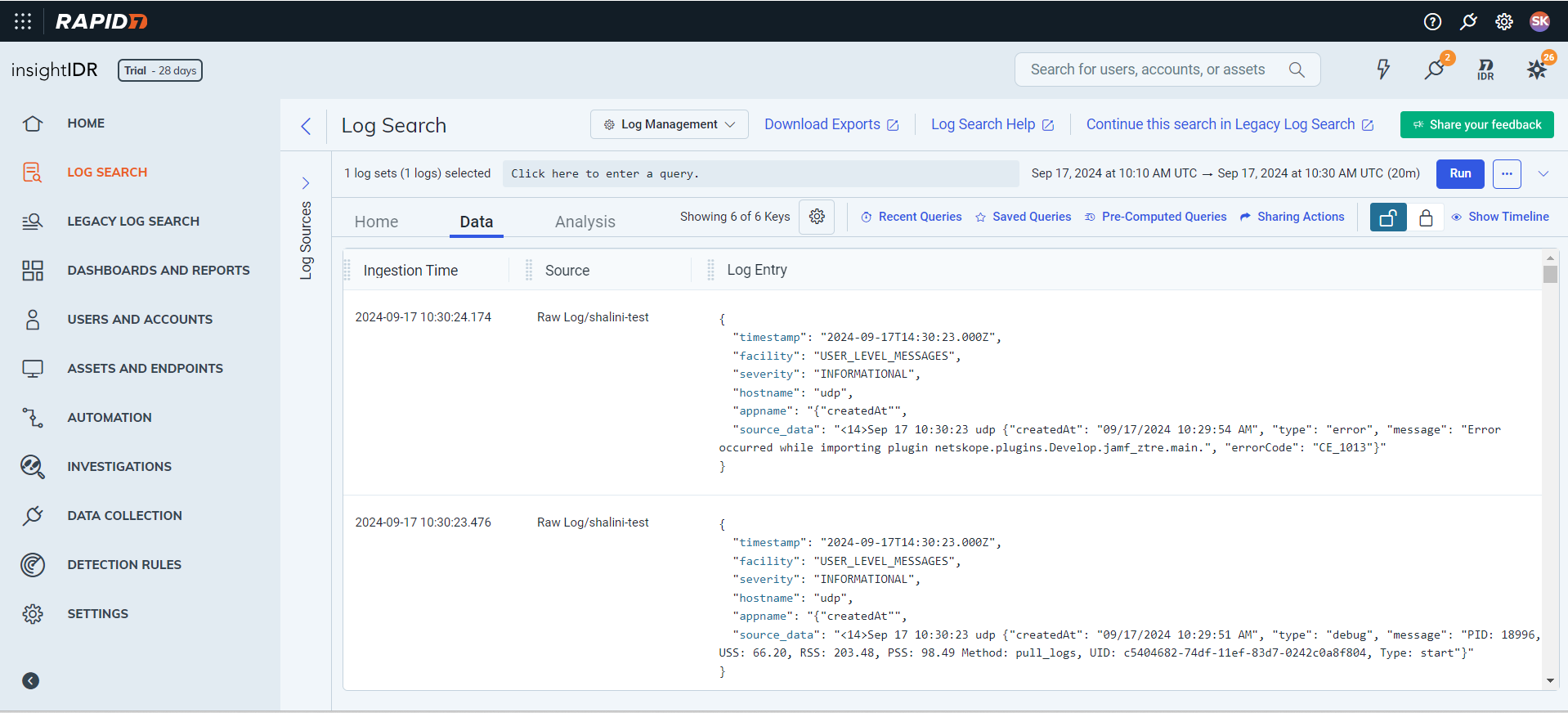The width and height of the screenshot is (1568, 713).
Task: Open the top bar settings gear
Action: click(1504, 21)
